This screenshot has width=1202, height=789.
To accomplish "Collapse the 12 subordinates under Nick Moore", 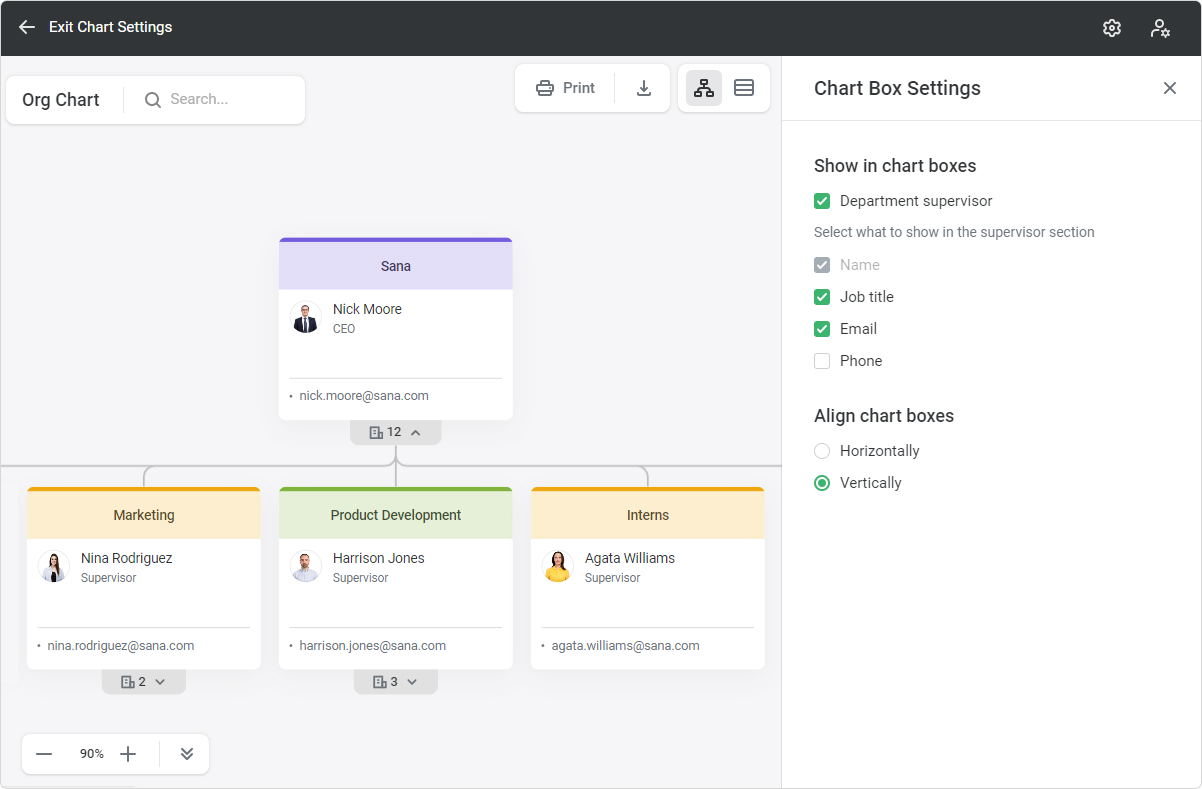I will 395,431.
